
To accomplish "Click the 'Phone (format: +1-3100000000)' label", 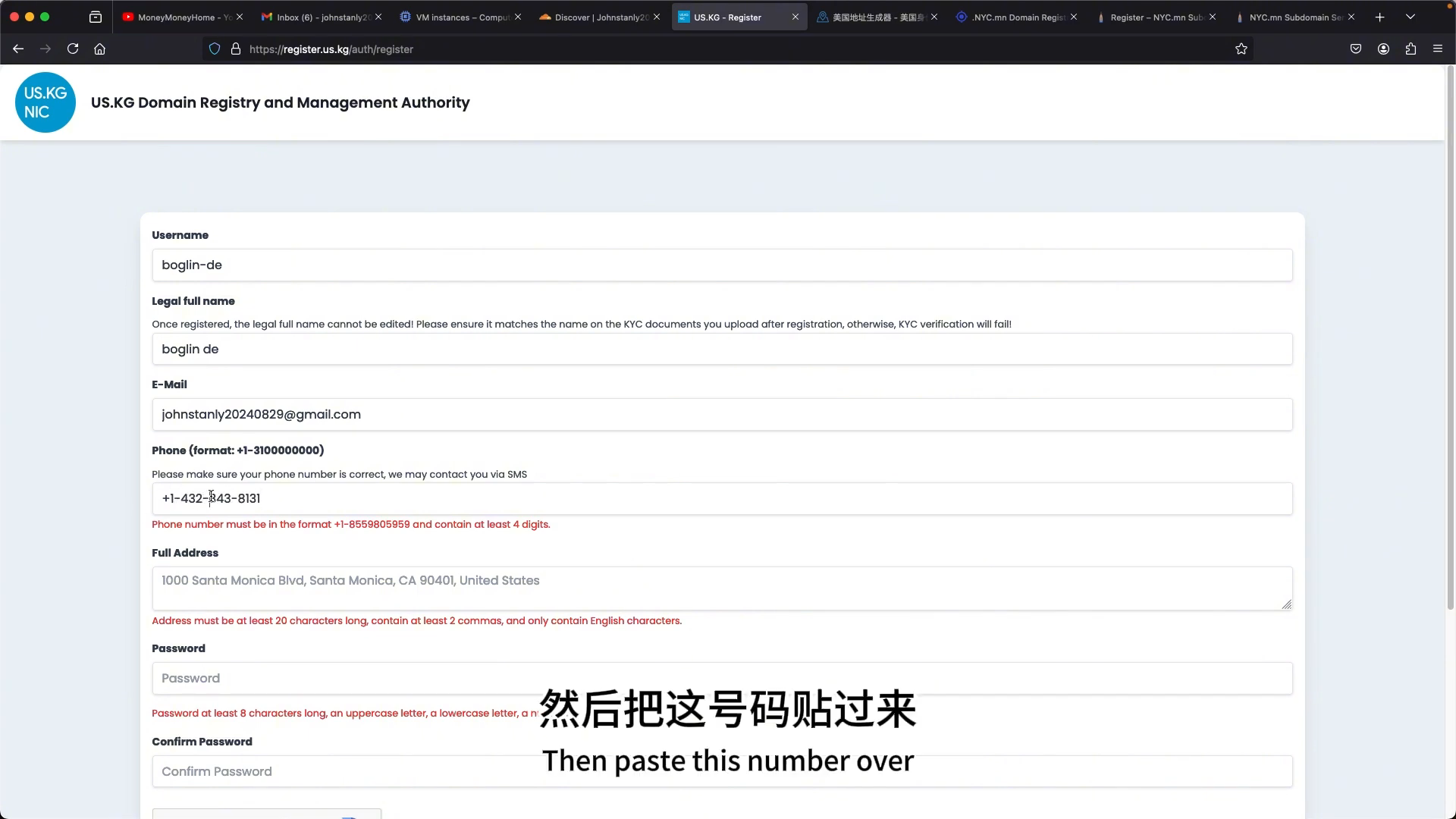I will coord(238,450).
